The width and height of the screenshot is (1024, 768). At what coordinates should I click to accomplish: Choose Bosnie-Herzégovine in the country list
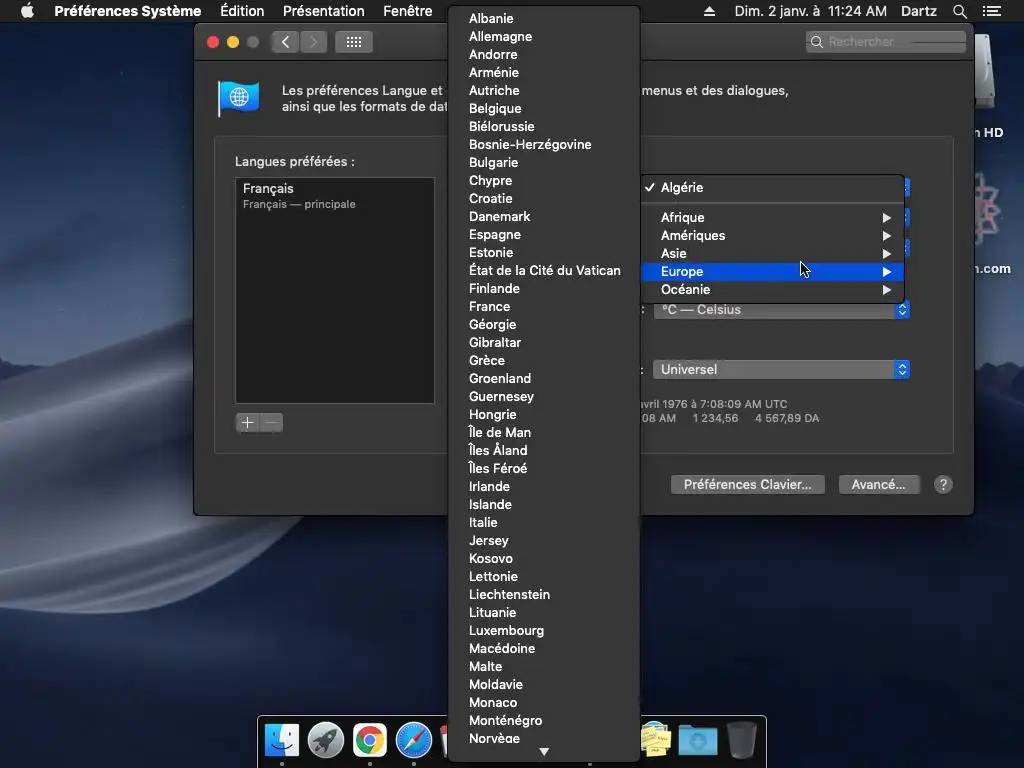tap(543, 145)
